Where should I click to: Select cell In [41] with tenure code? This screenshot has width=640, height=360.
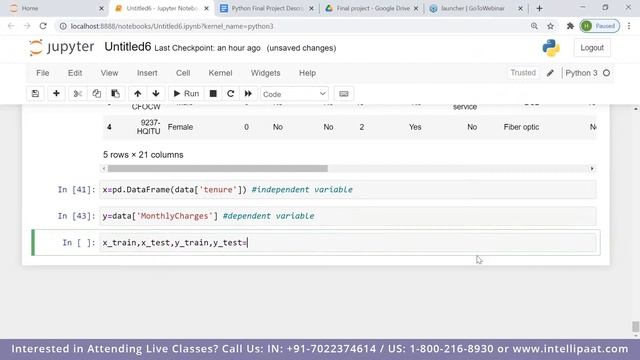[347, 189]
